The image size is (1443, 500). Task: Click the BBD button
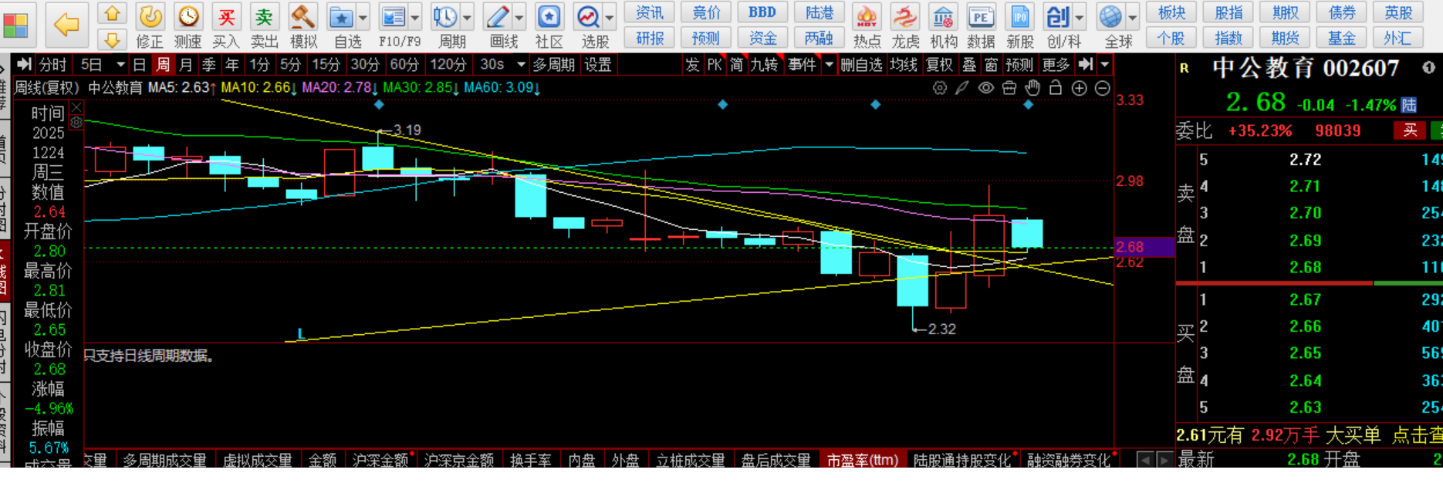762,13
